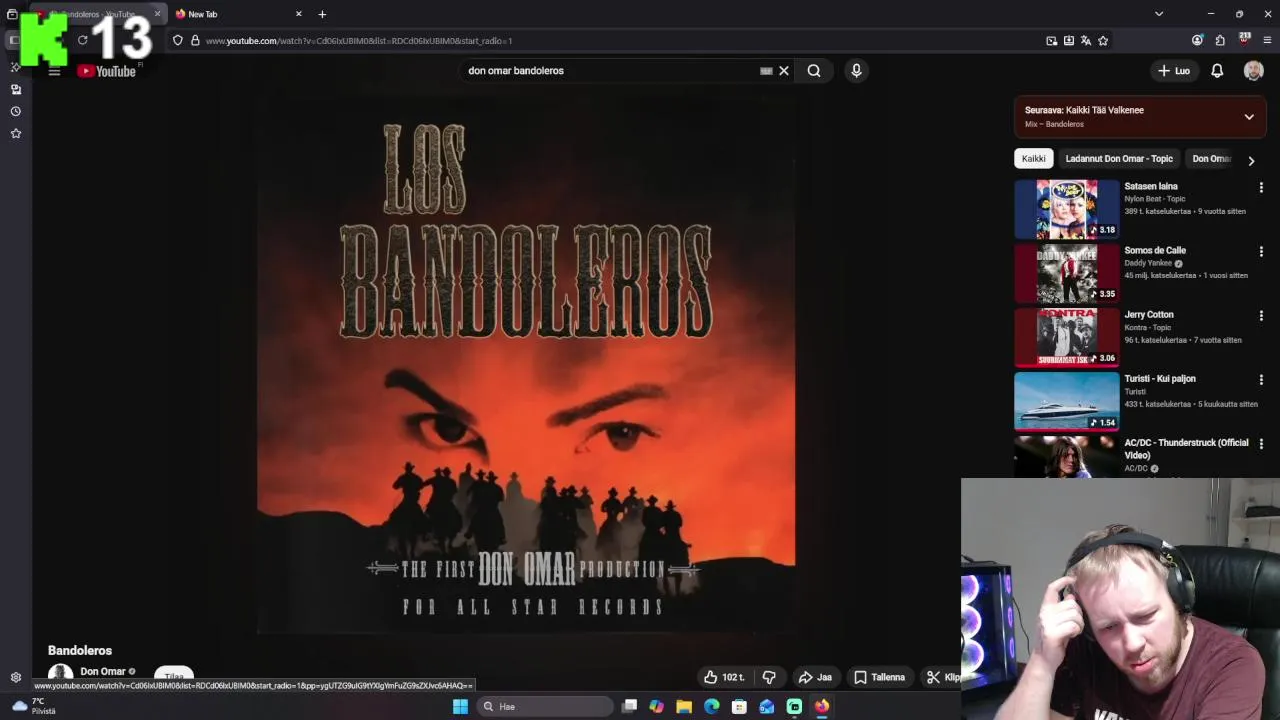Open the sidebar settings gear

pos(15,677)
